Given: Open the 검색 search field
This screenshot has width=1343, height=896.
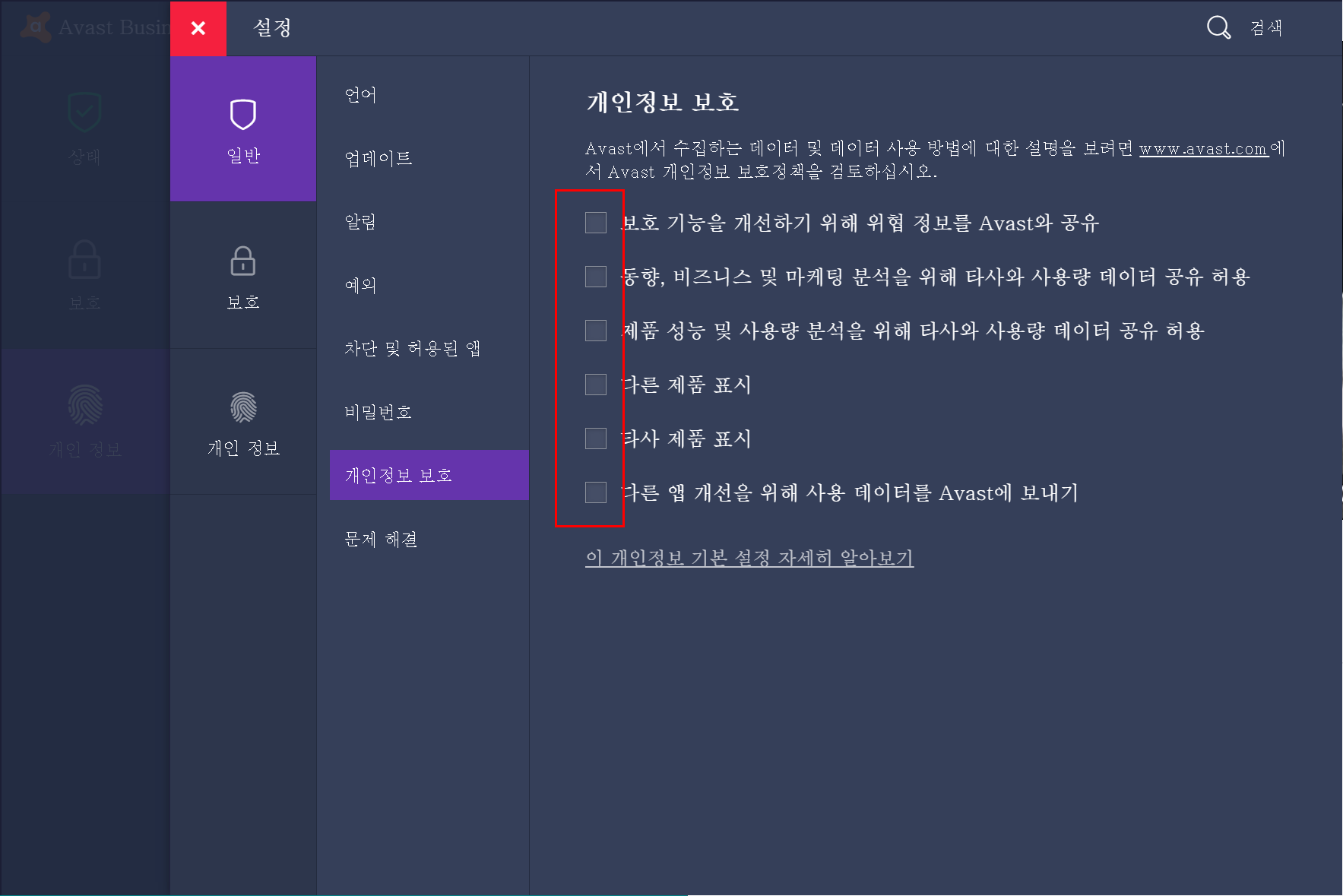Looking at the screenshot, I should (x=1266, y=28).
